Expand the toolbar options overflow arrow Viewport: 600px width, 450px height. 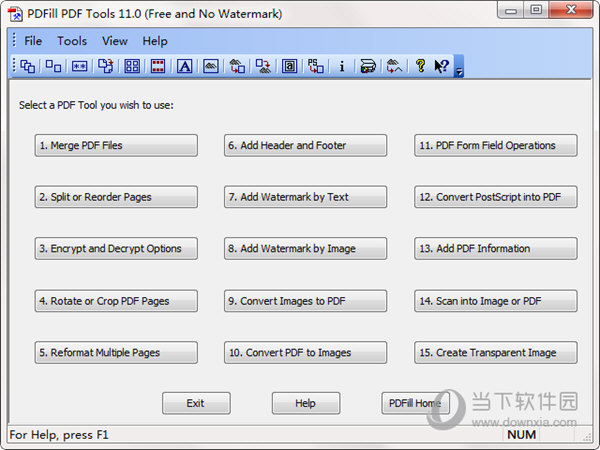pos(459,66)
